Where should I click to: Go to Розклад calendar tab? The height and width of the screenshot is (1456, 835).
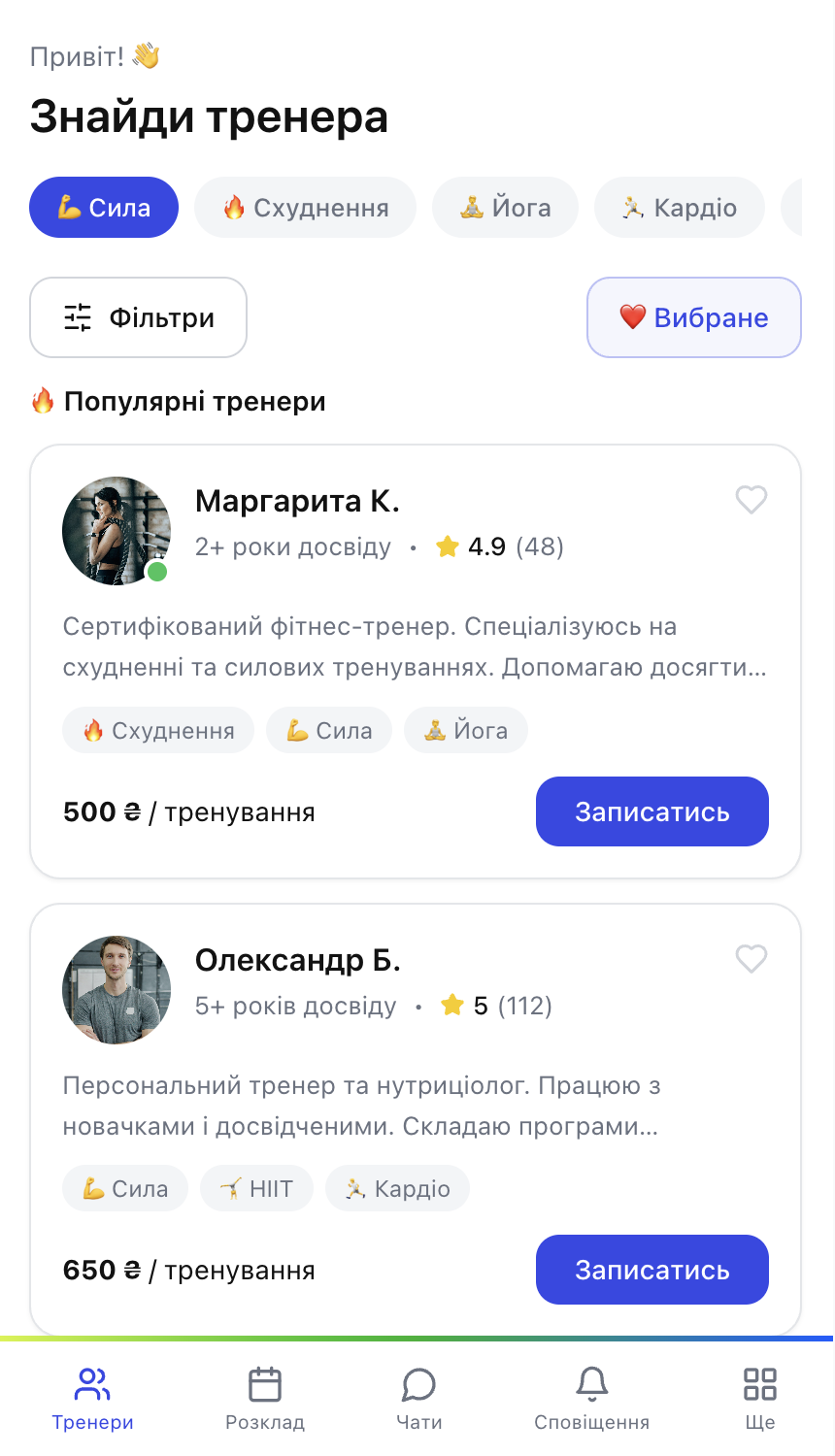pyautogui.click(x=265, y=1398)
